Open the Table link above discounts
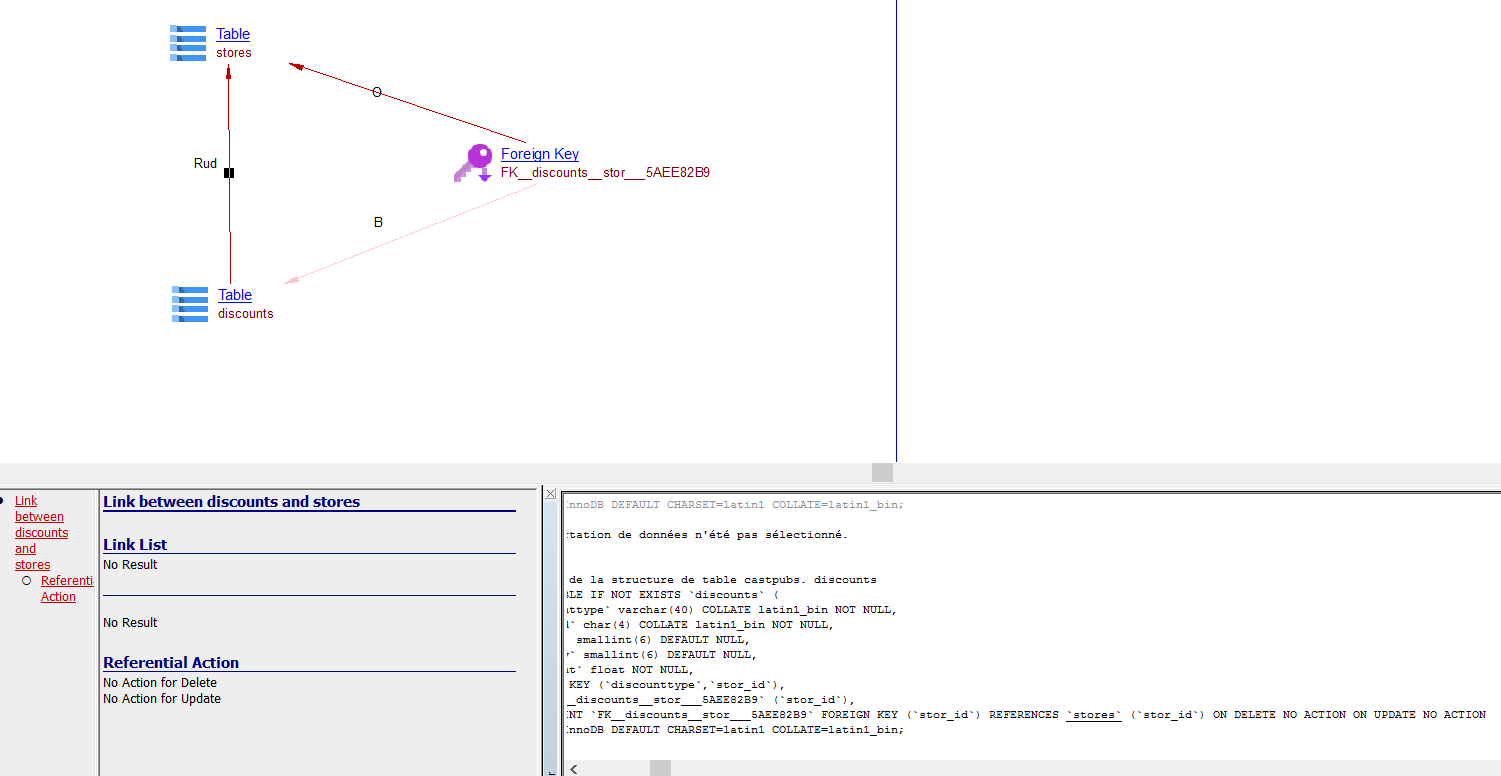The image size is (1501, 776). tap(235, 295)
